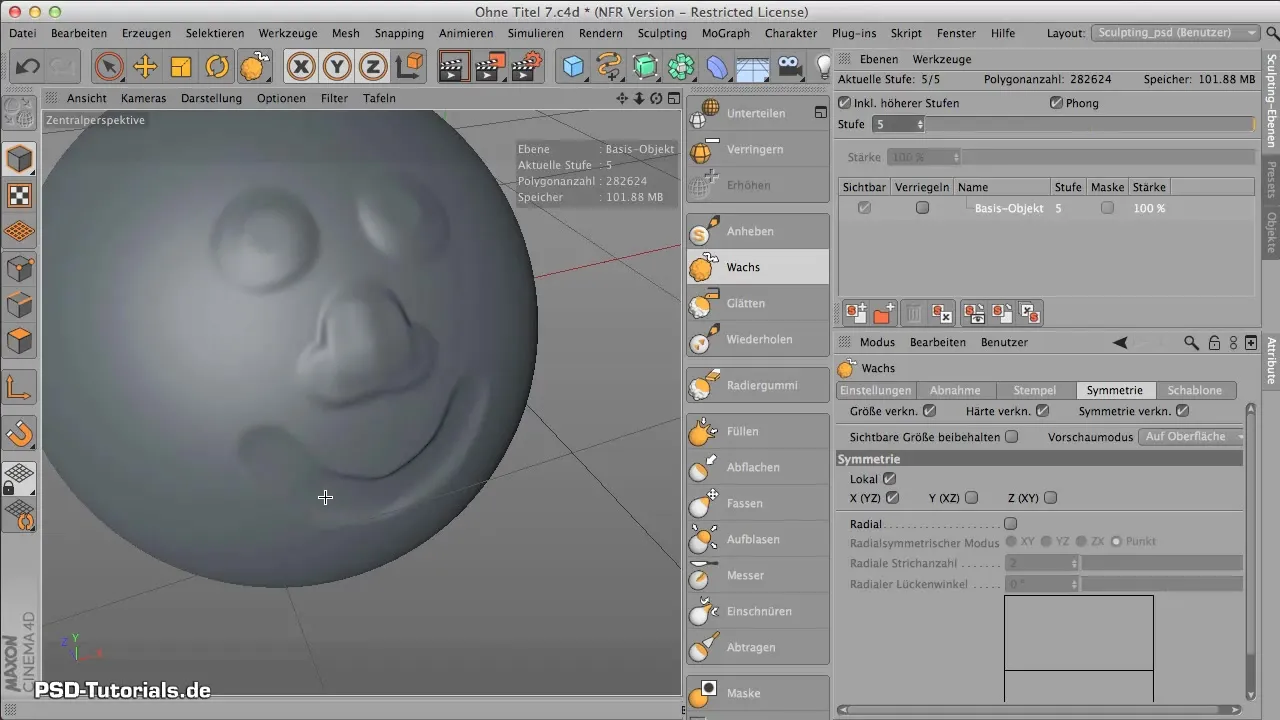The height and width of the screenshot is (720, 1280).
Task: Open the Bearbeiten attribute manager menu
Action: [x=938, y=342]
